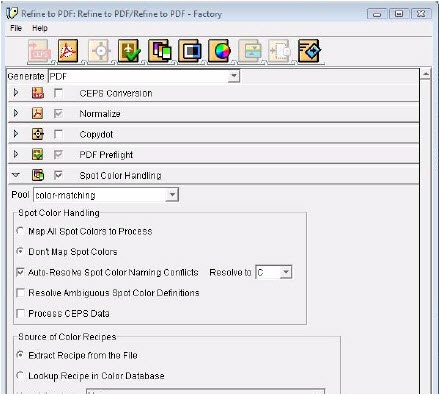Click the Trap toolbar icon

click(x=189, y=51)
